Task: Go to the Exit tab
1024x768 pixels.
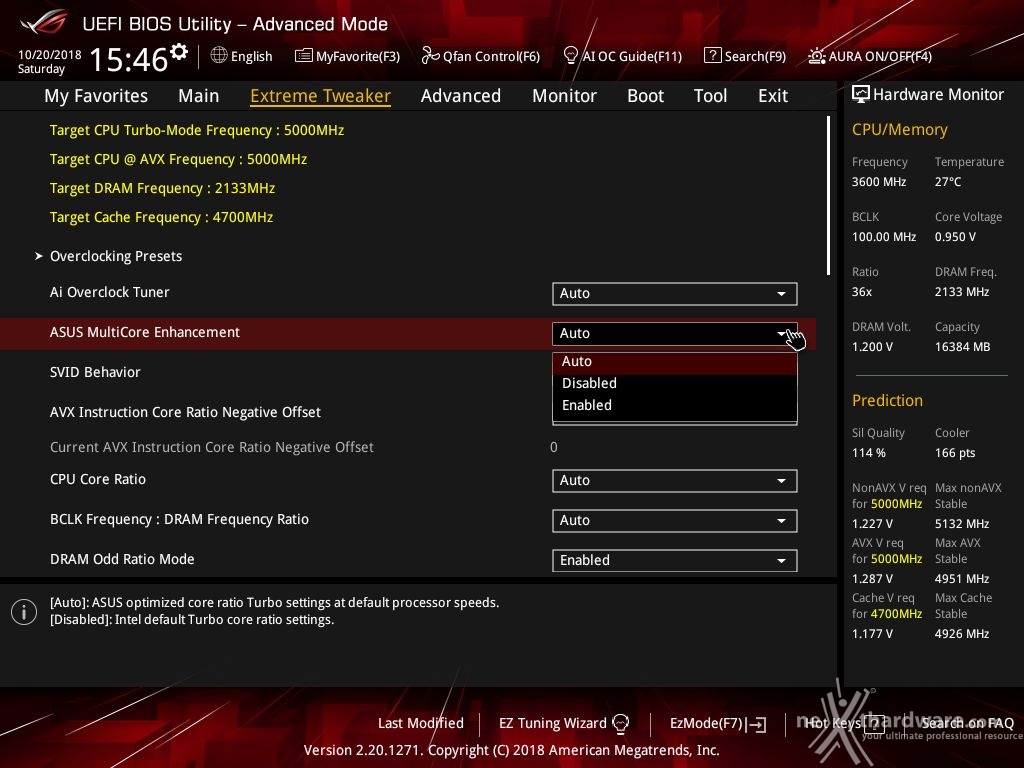Action: [x=773, y=96]
